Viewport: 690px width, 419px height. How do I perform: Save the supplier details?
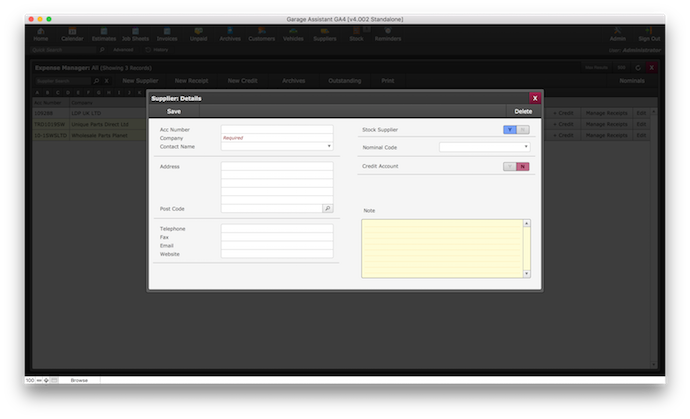[174, 111]
